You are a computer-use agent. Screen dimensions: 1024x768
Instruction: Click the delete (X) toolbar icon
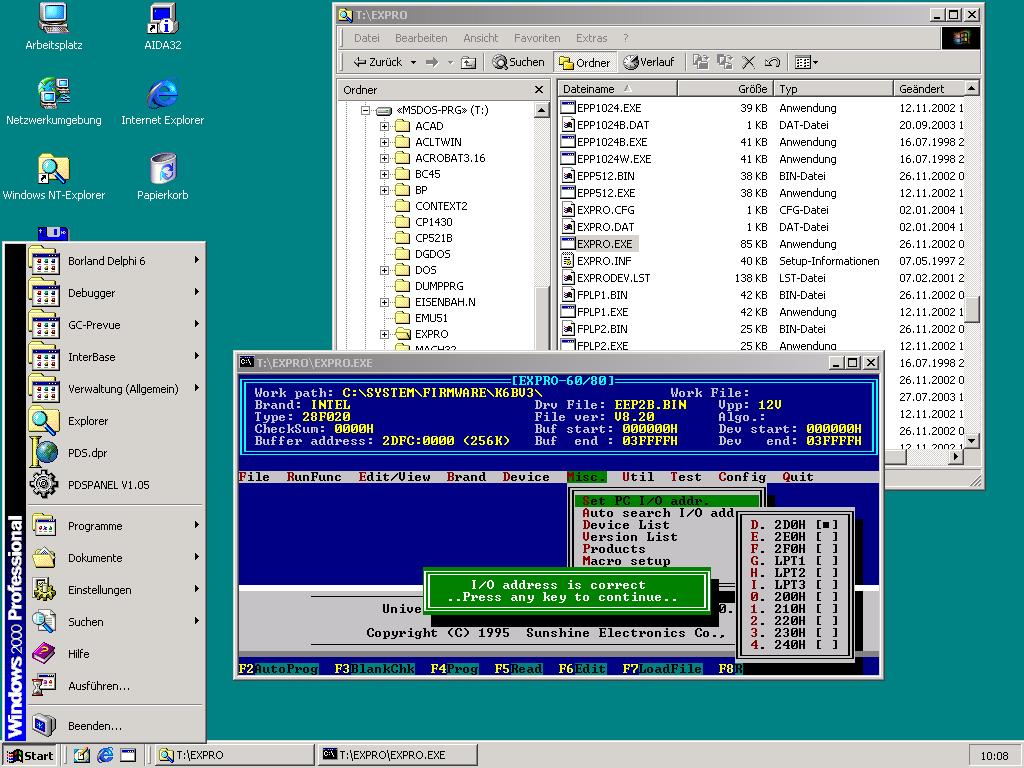pyautogui.click(x=749, y=62)
